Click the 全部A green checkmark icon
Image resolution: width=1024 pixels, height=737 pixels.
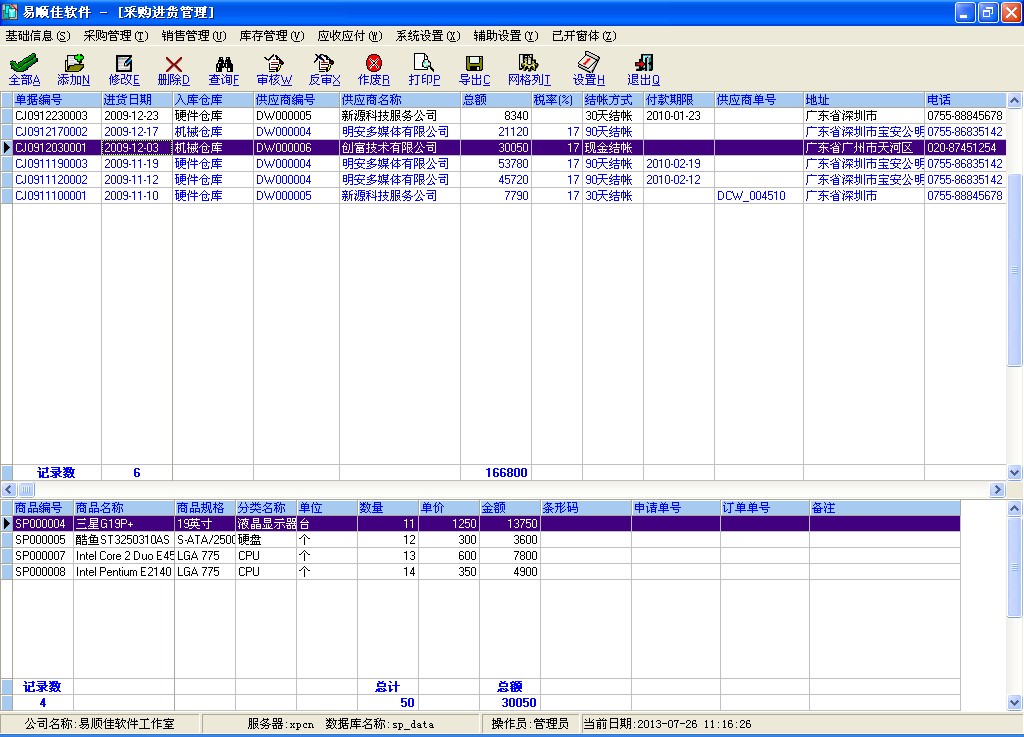click(x=24, y=63)
